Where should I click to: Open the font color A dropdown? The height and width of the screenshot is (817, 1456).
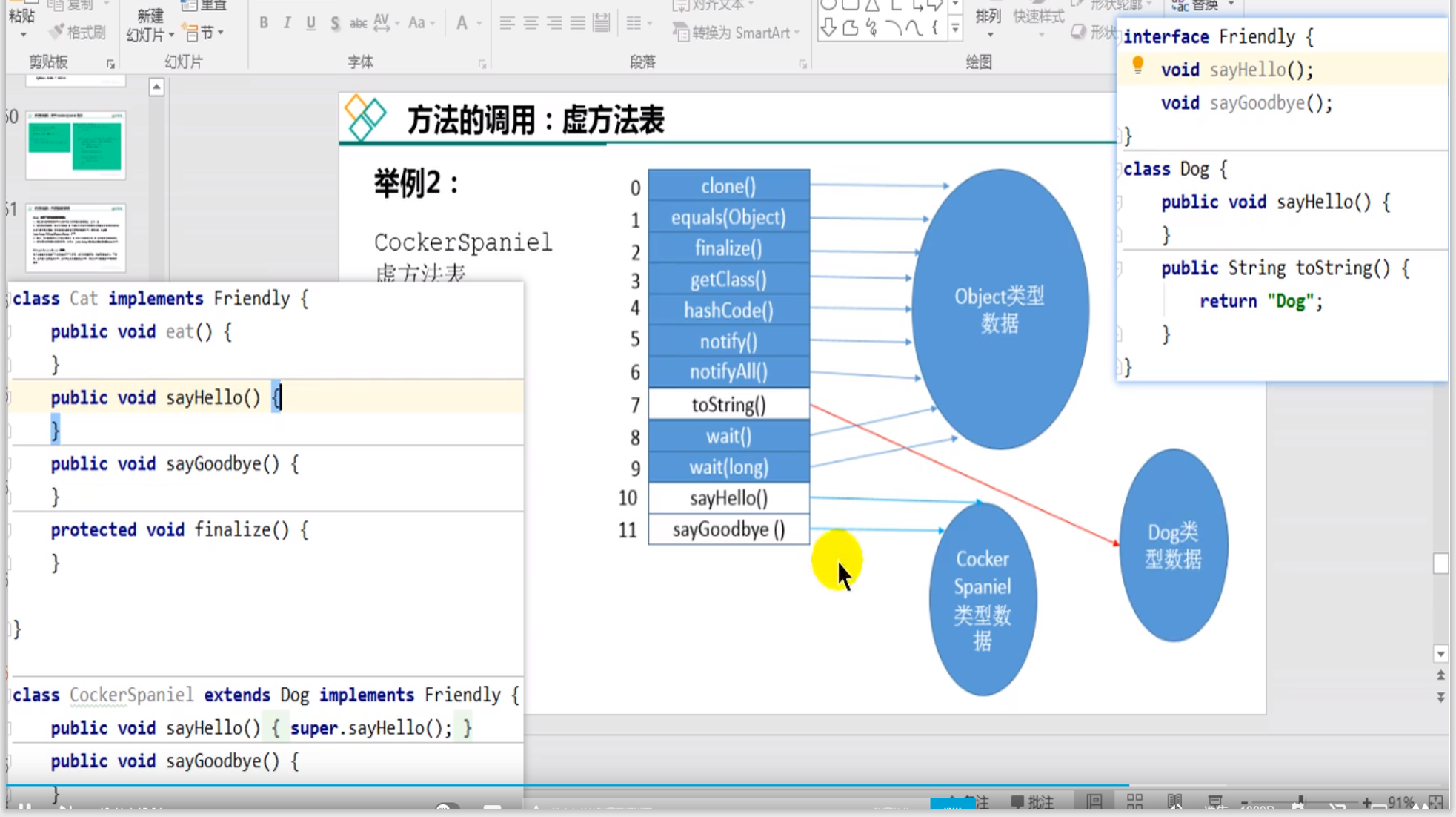[x=468, y=23]
